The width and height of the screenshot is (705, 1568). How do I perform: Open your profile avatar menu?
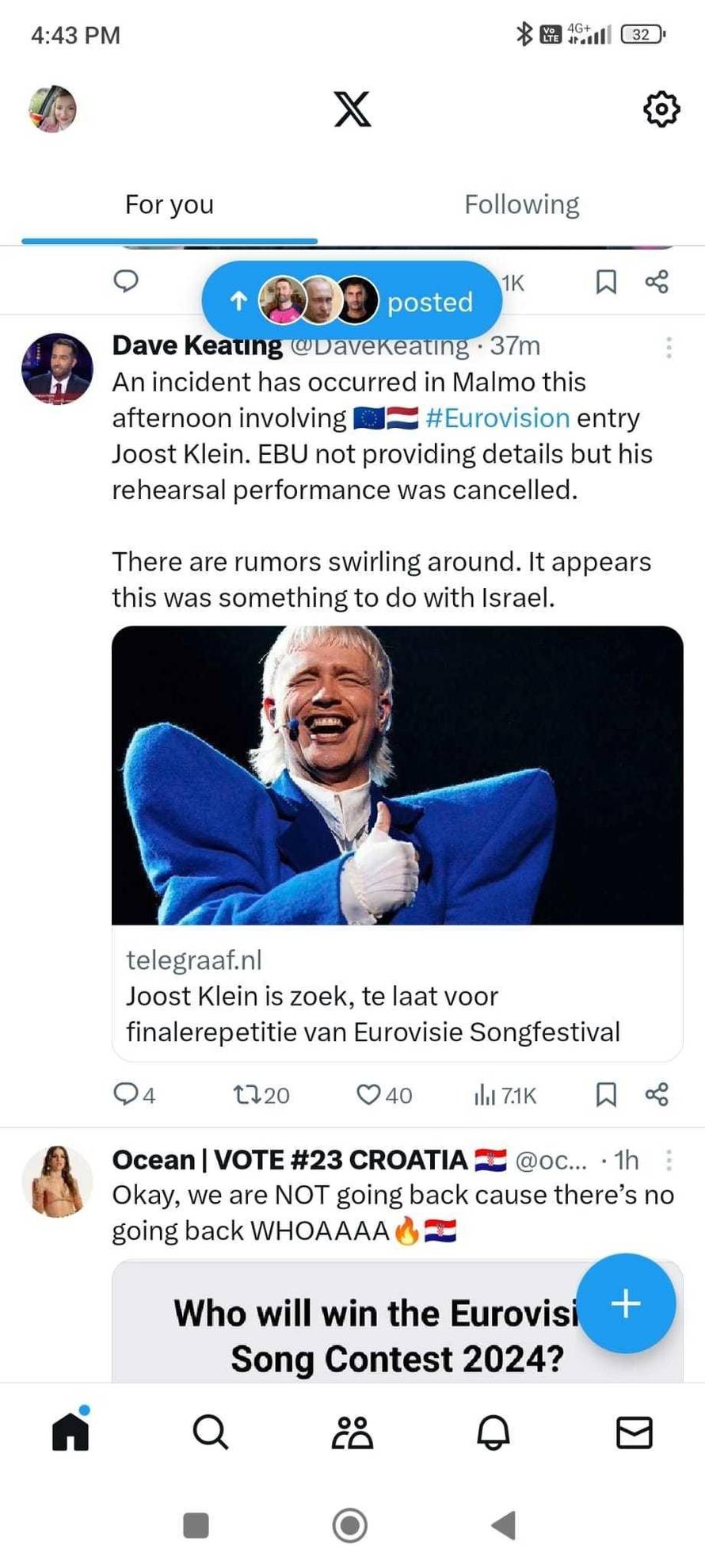[x=52, y=109]
